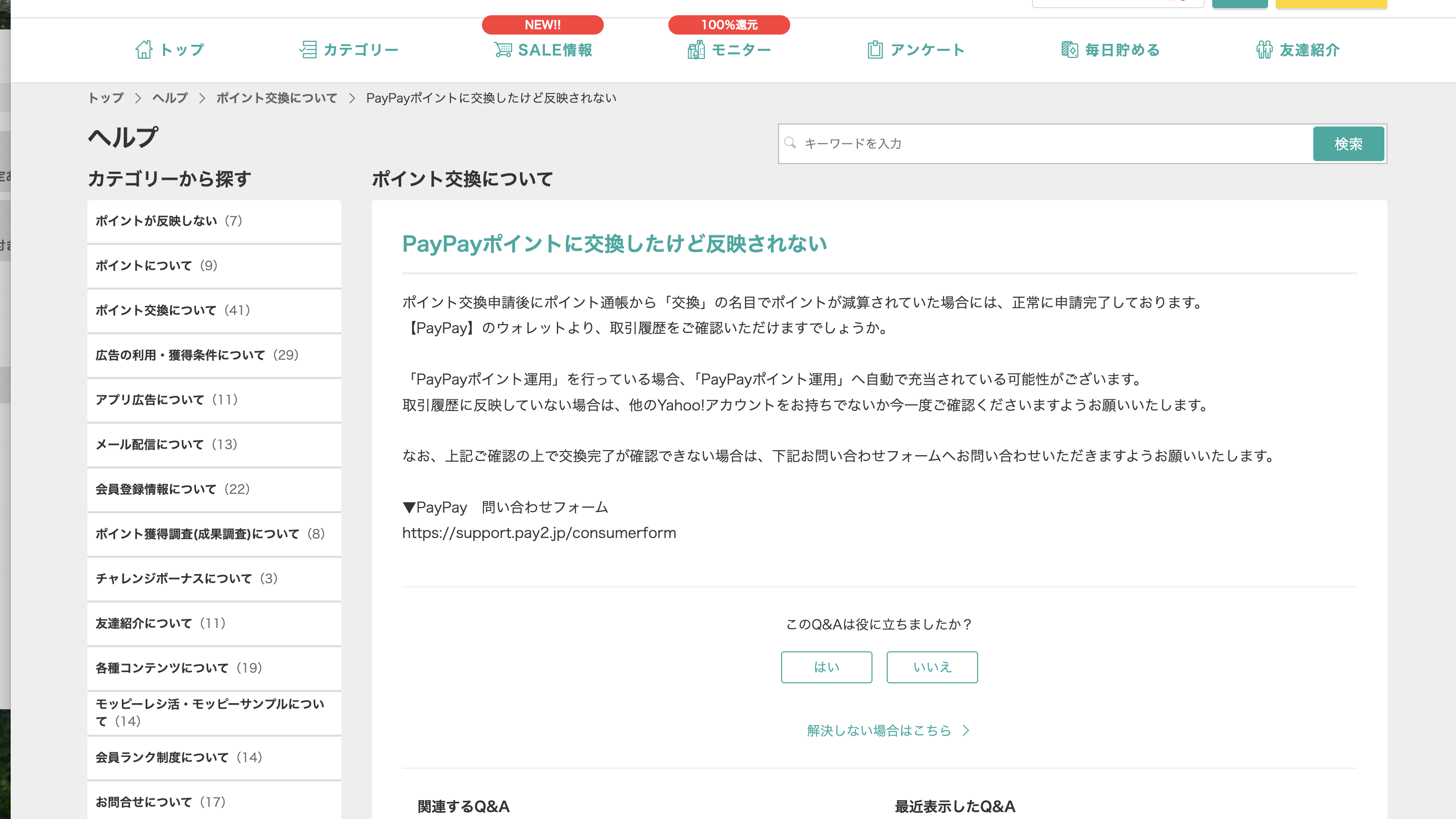
Task: Click the ヘルプ breadcrumb link
Action: coord(170,98)
